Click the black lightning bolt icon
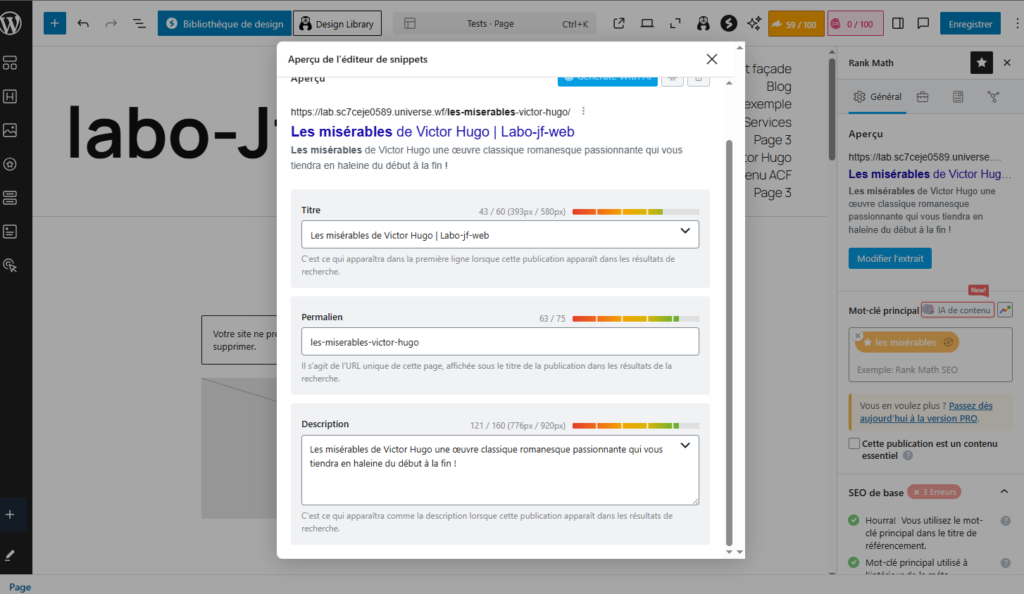This screenshot has width=1024, height=594. click(728, 23)
